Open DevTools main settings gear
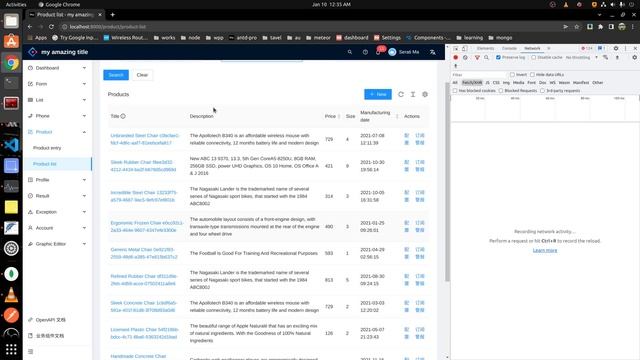 coord(616,48)
